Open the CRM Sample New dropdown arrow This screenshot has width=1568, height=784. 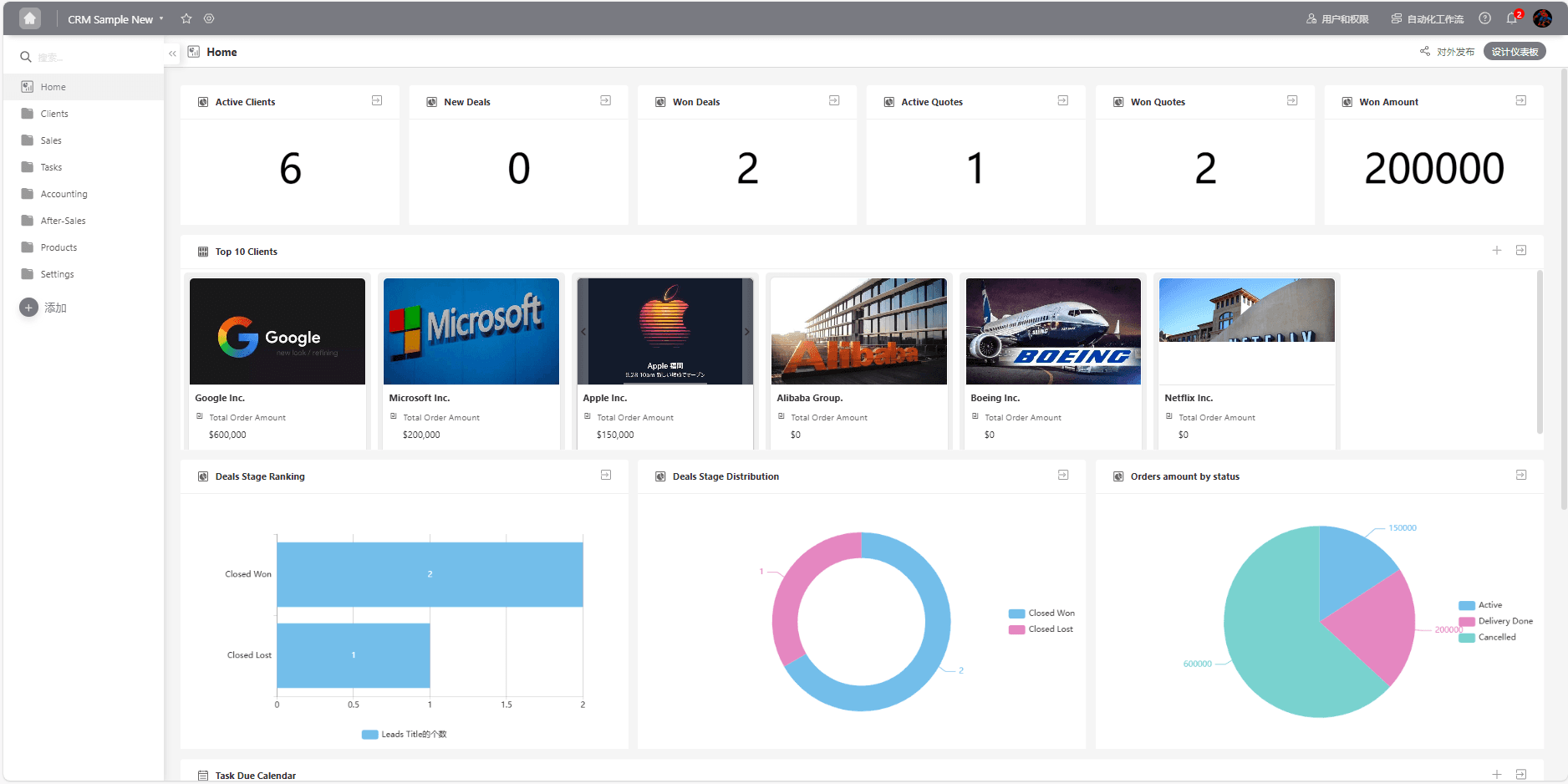point(161,18)
